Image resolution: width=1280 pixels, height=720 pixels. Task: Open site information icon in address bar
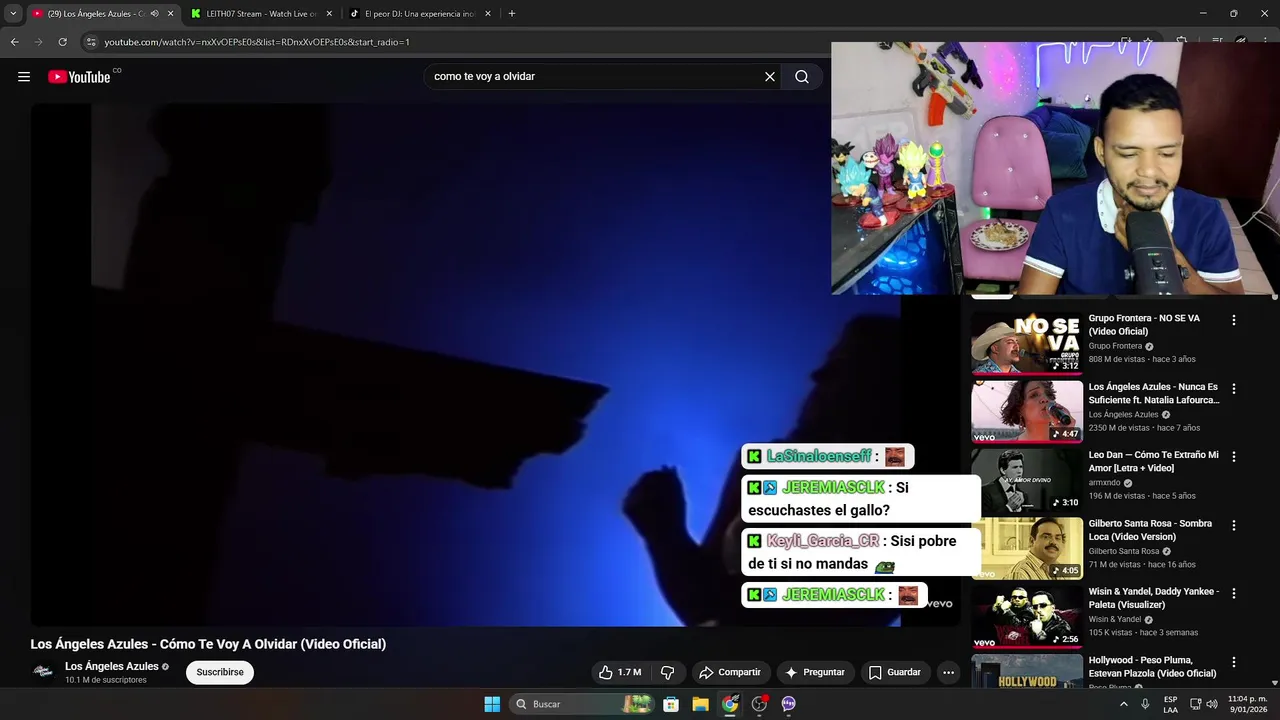click(91, 42)
